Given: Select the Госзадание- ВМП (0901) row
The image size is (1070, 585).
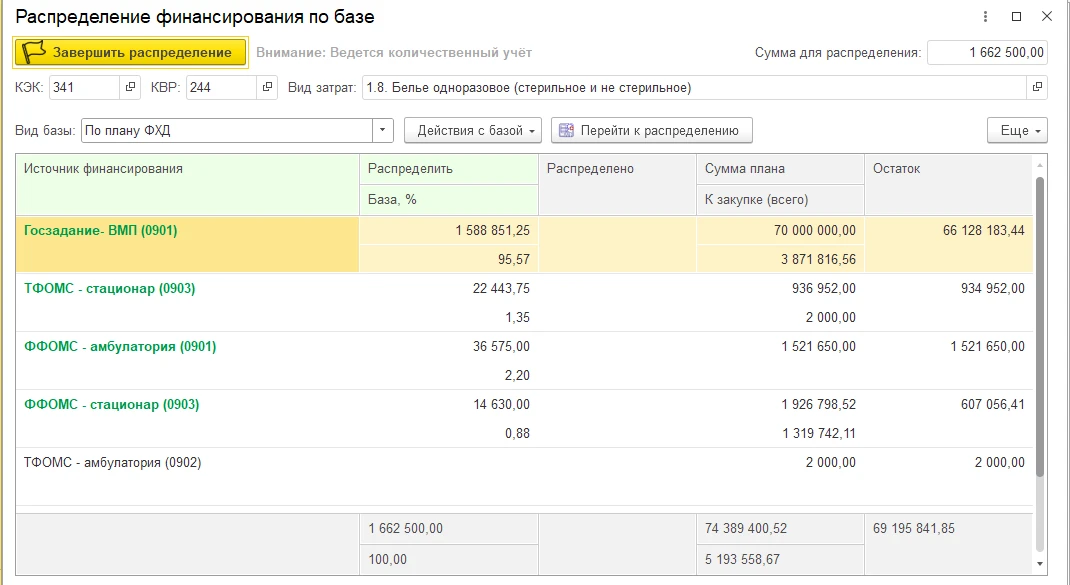Looking at the screenshot, I should tap(524, 244).
